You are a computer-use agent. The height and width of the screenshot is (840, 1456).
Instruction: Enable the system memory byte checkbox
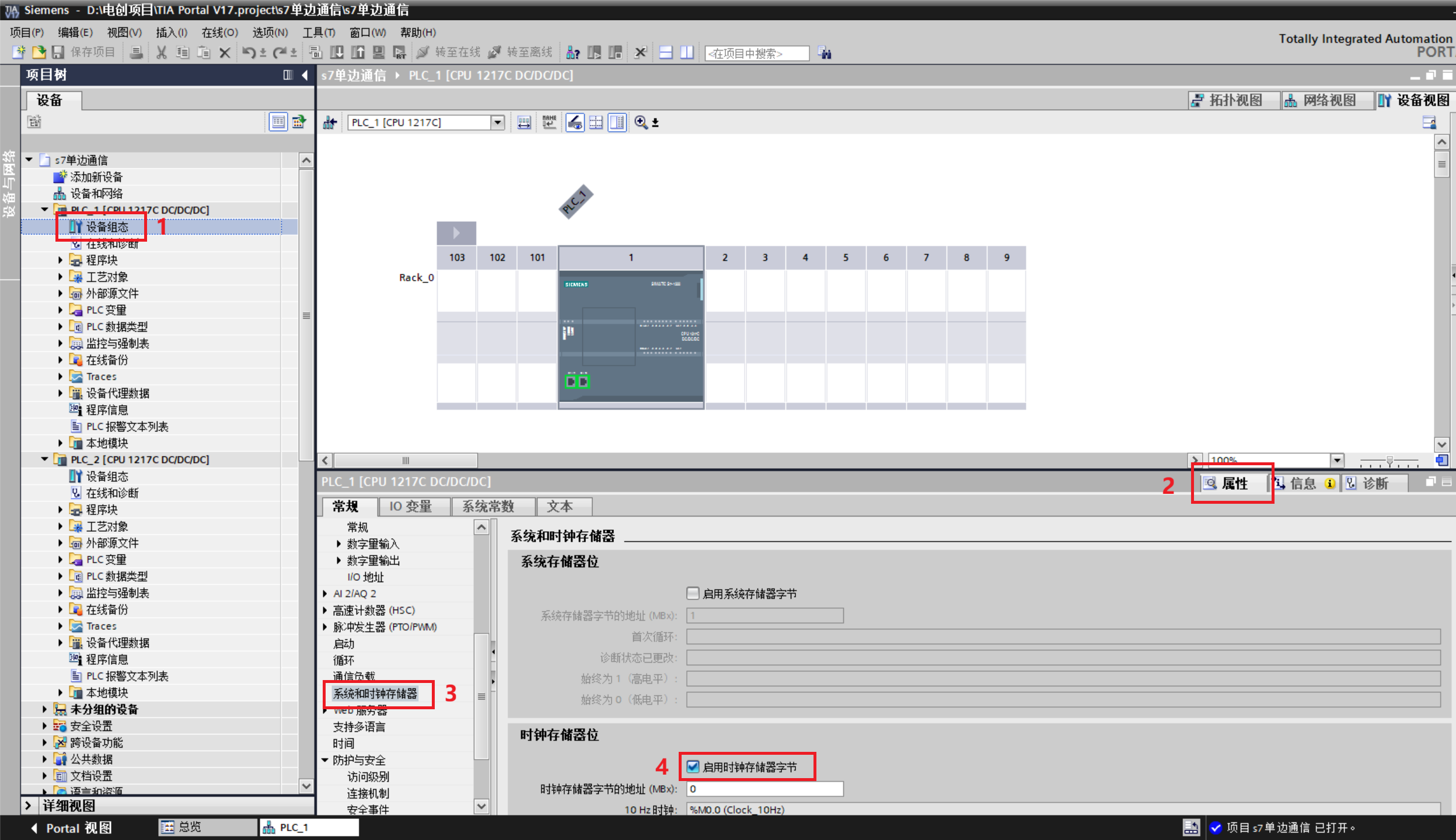pyautogui.click(x=693, y=593)
